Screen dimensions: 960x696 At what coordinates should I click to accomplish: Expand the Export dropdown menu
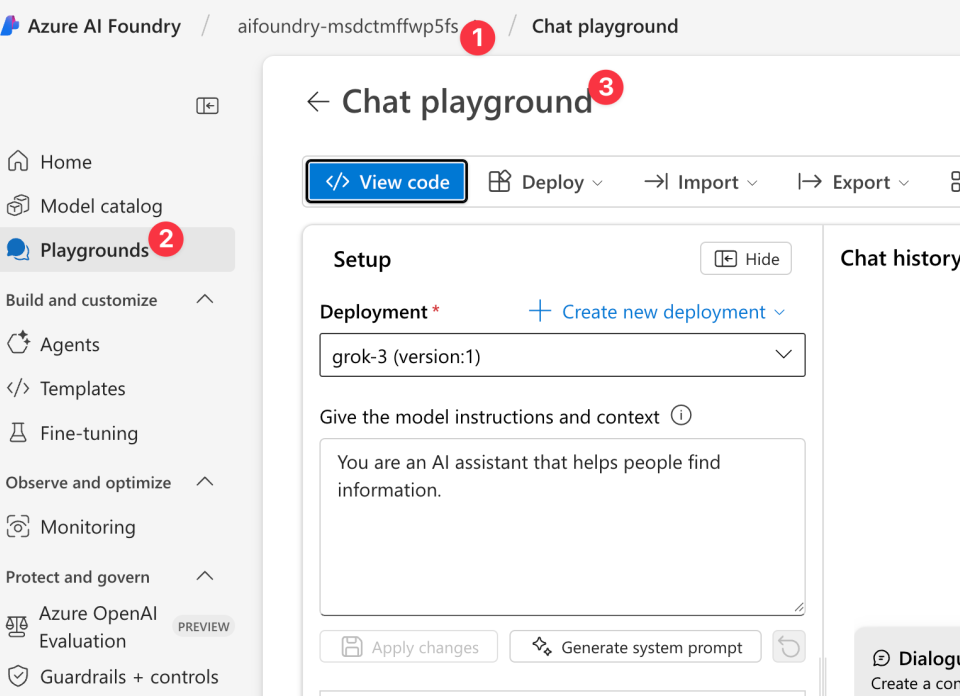click(x=904, y=183)
